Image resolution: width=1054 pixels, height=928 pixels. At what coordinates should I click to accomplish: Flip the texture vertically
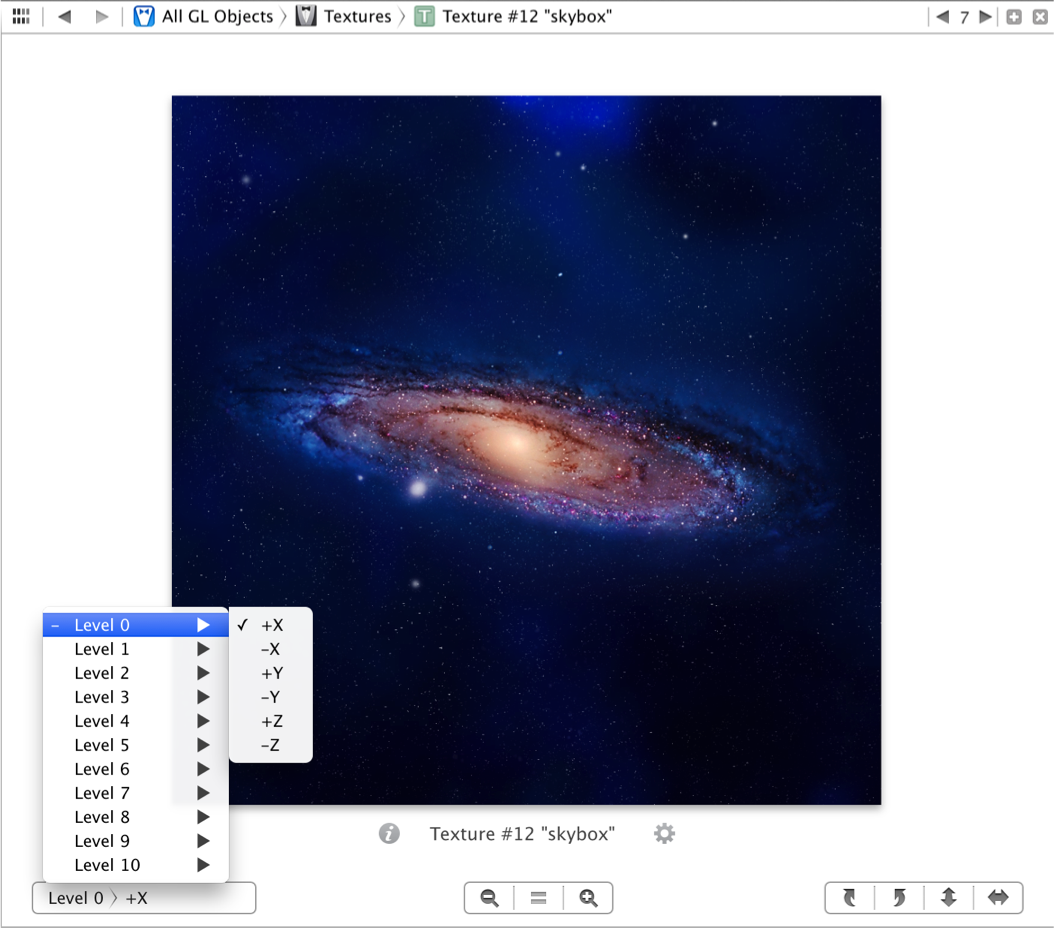tap(948, 898)
